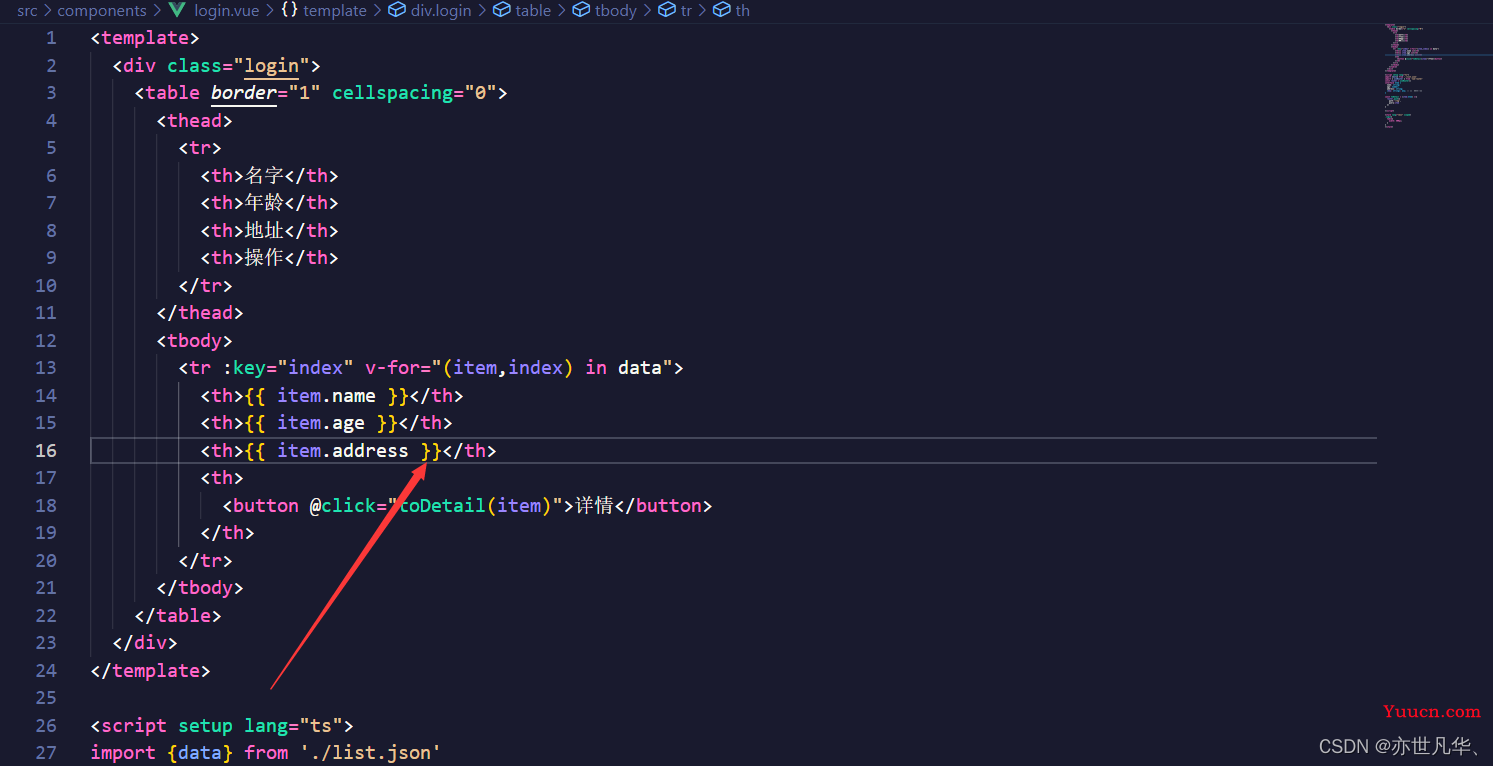Click the </th> tag on line 19
The height and width of the screenshot is (766, 1493).
tap(227, 533)
